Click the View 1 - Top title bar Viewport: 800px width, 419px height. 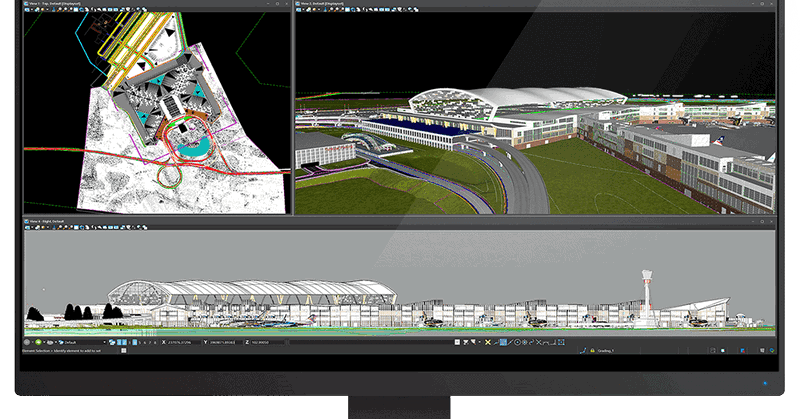(x=157, y=3)
